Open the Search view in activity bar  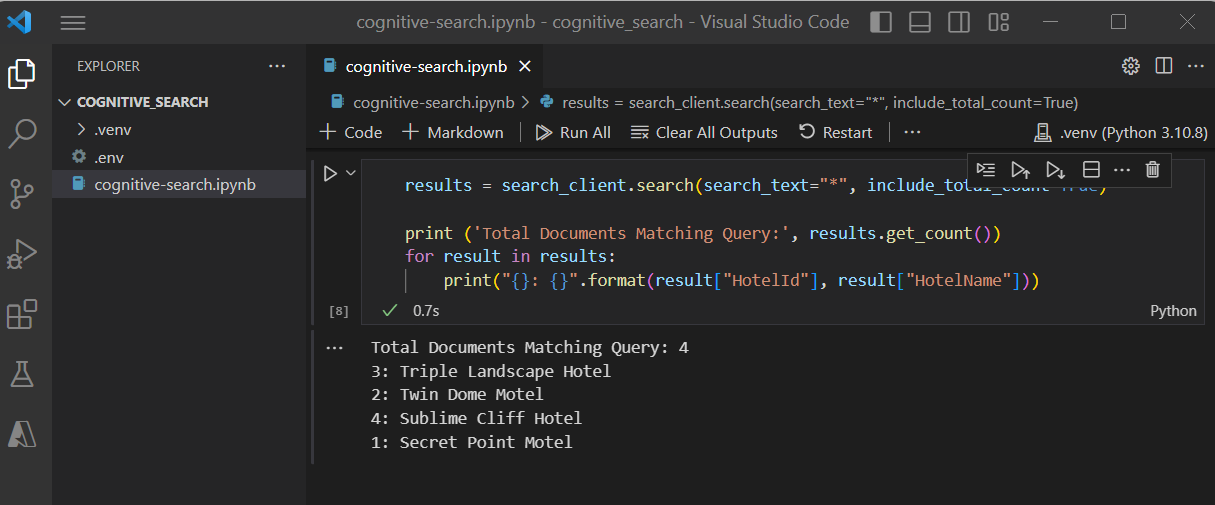tap(22, 133)
